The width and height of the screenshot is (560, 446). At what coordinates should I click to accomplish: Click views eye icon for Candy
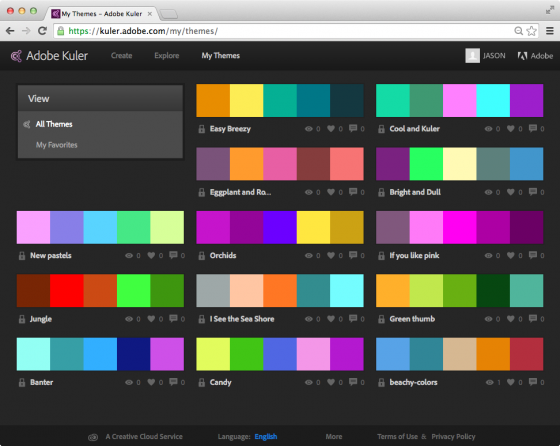(309, 382)
